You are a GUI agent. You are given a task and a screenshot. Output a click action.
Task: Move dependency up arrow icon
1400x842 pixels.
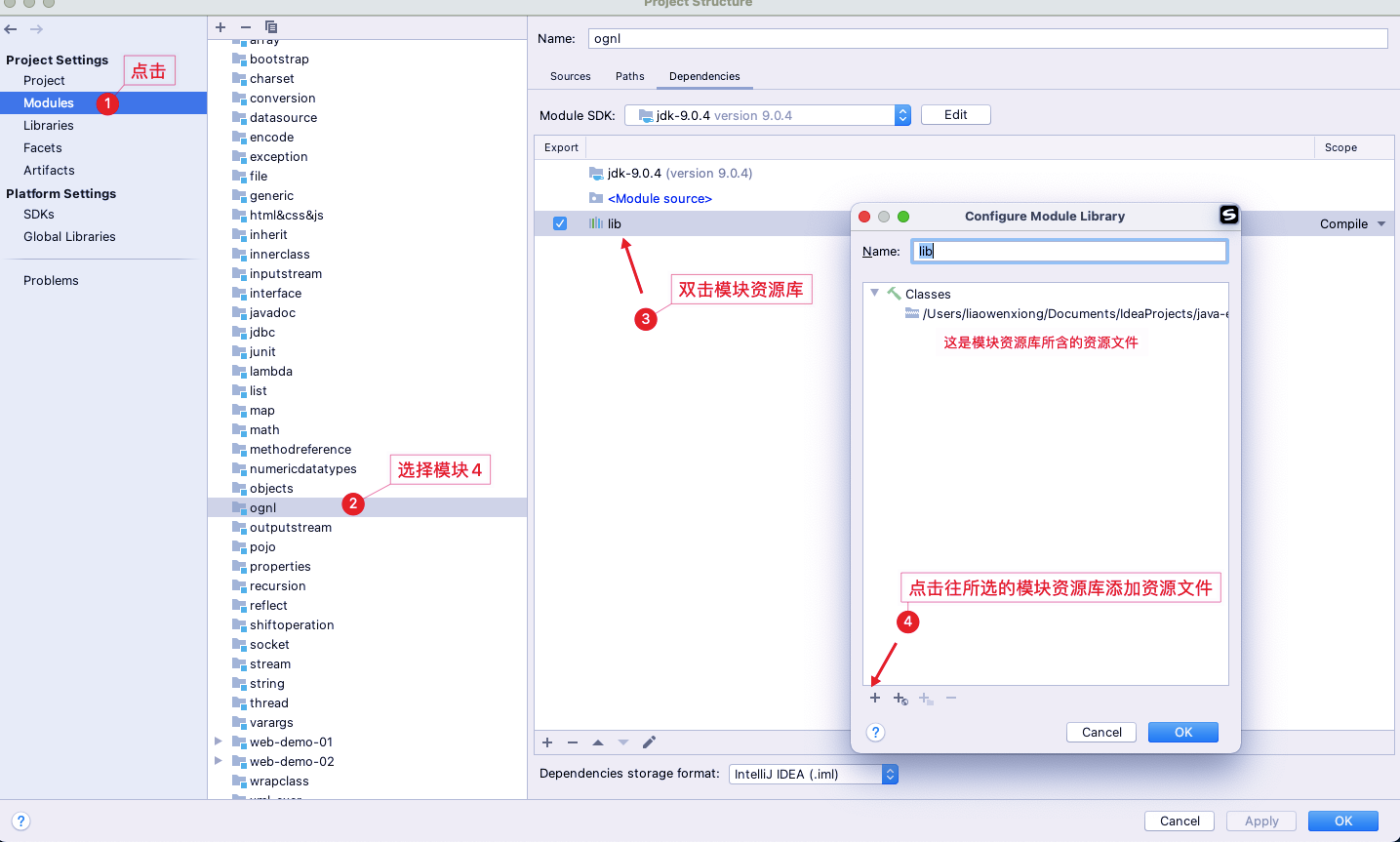tap(598, 742)
